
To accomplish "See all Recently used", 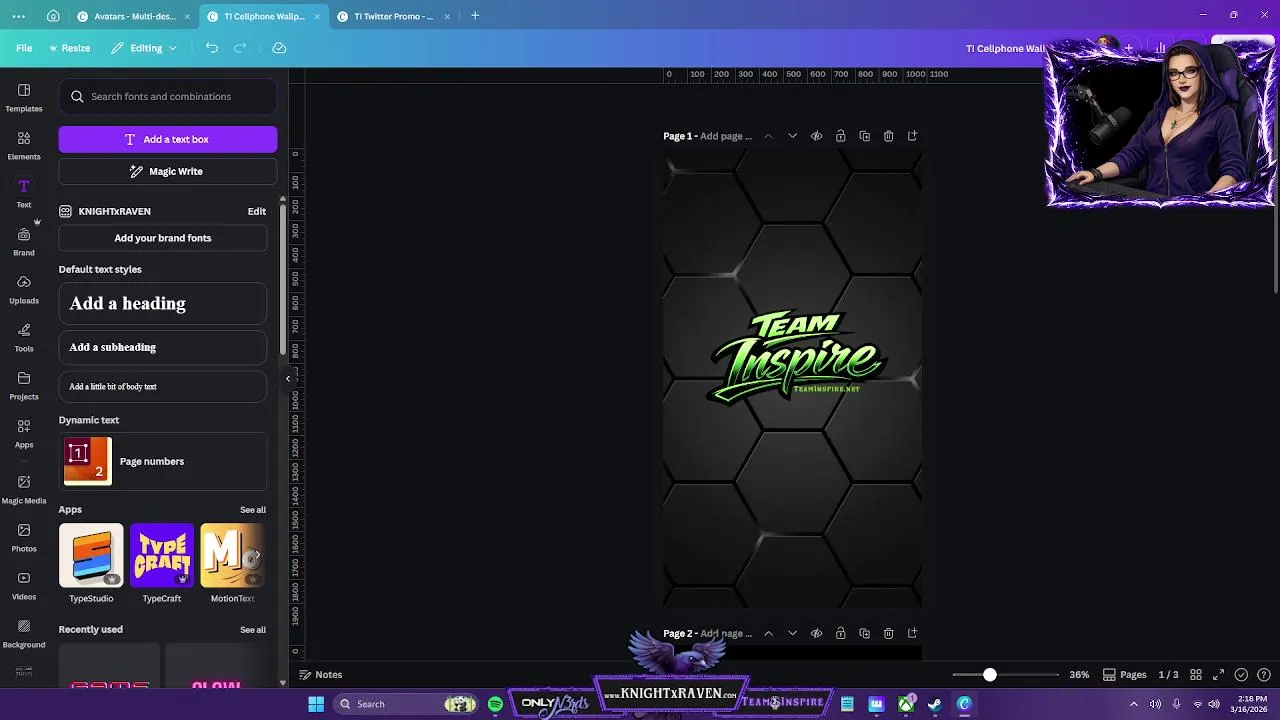I will [253, 630].
